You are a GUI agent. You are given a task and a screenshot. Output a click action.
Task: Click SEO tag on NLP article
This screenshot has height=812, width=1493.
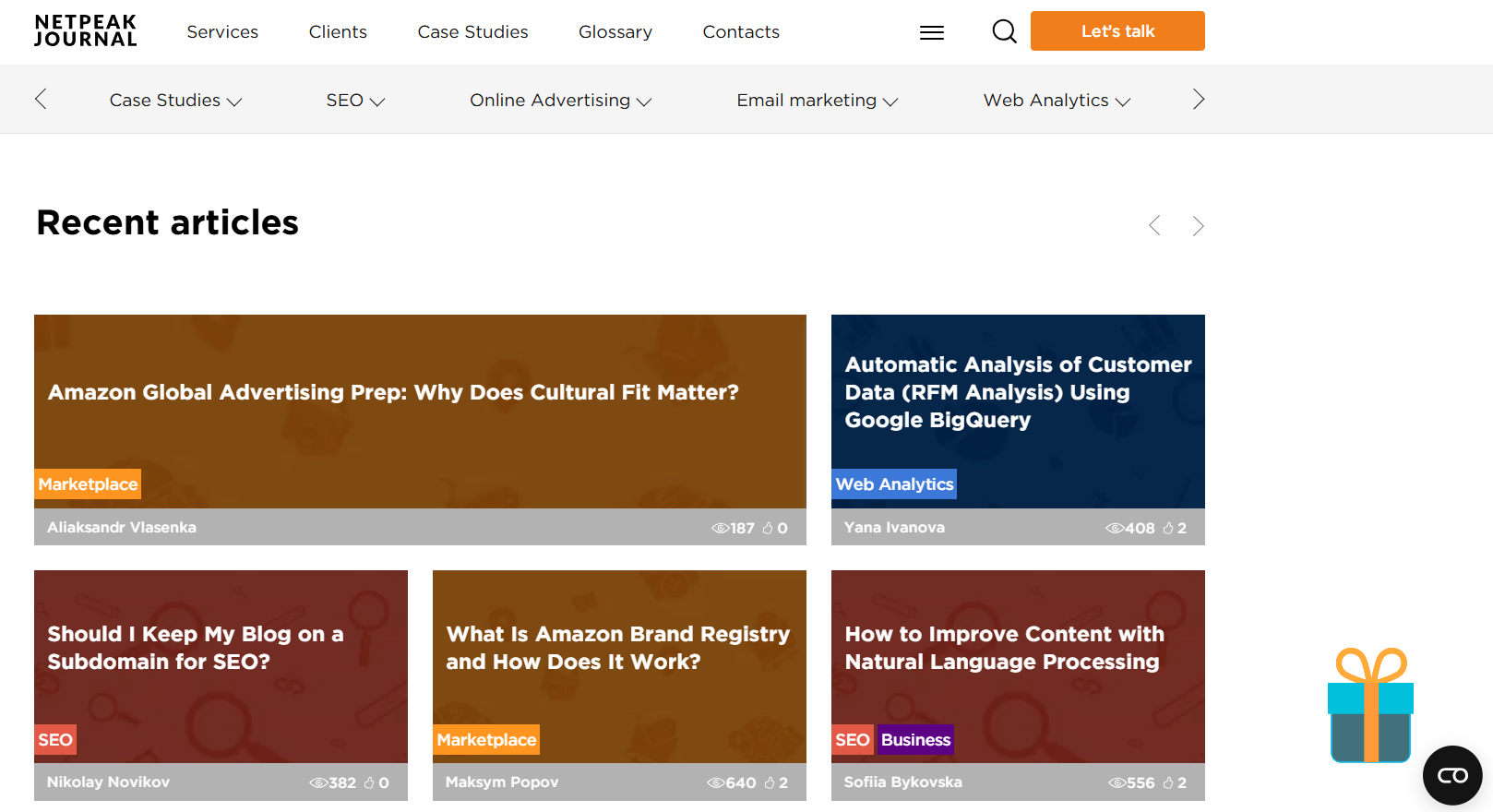[x=853, y=740]
